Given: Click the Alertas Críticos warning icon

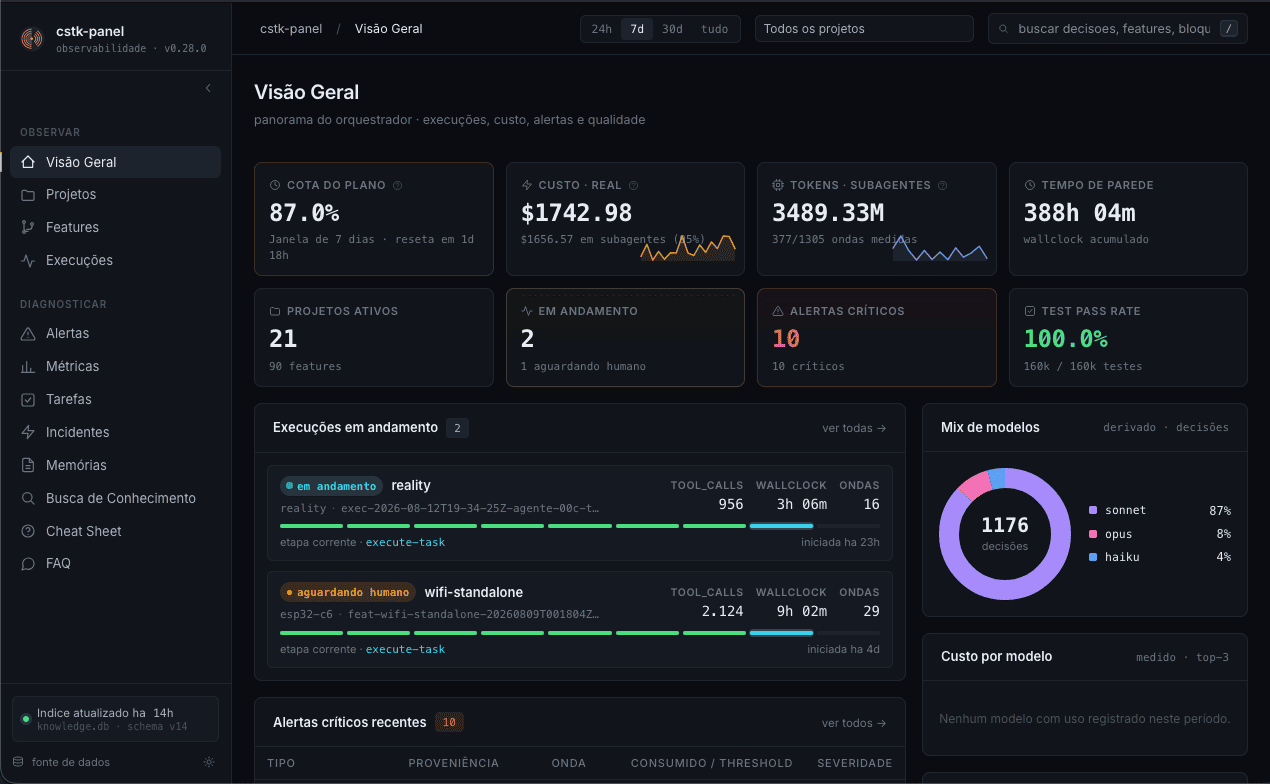Looking at the screenshot, I should pyautogui.click(x=778, y=311).
